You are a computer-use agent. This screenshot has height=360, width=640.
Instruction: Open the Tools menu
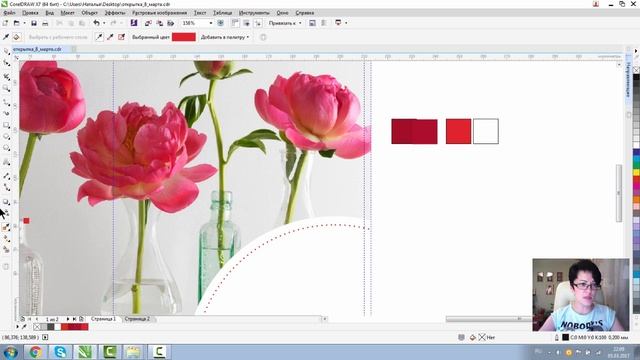click(x=254, y=13)
